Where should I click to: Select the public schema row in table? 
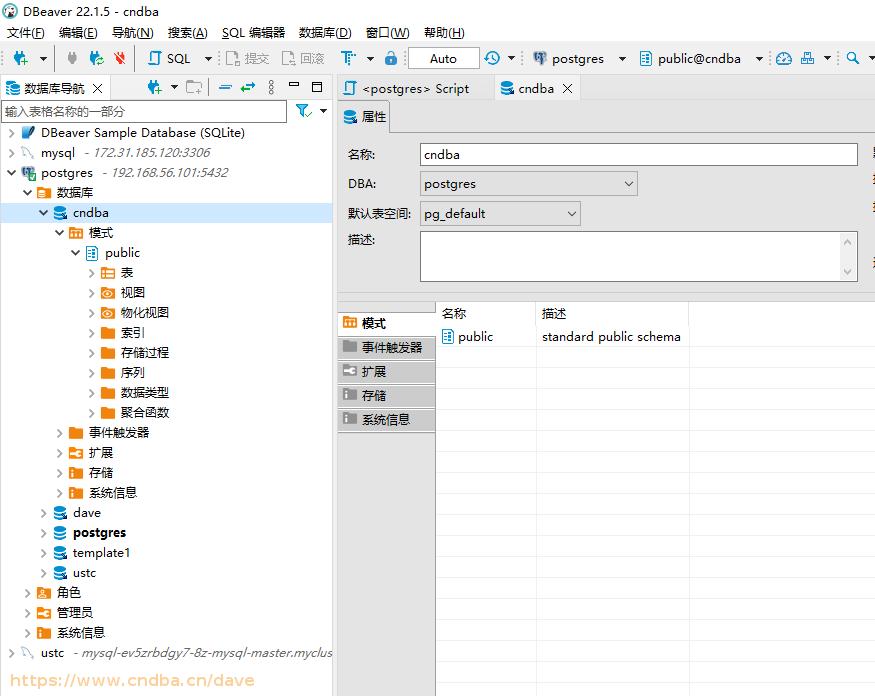pos(565,337)
